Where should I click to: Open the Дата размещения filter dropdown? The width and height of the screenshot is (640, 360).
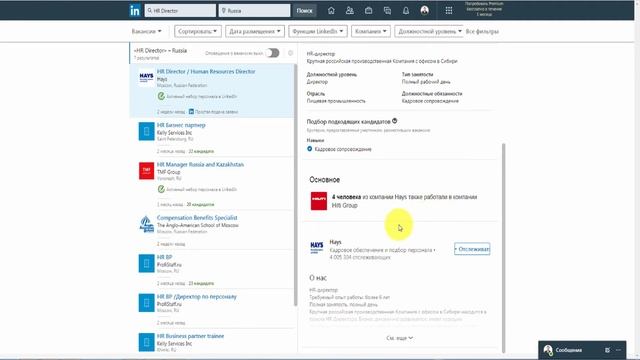[x=255, y=31]
